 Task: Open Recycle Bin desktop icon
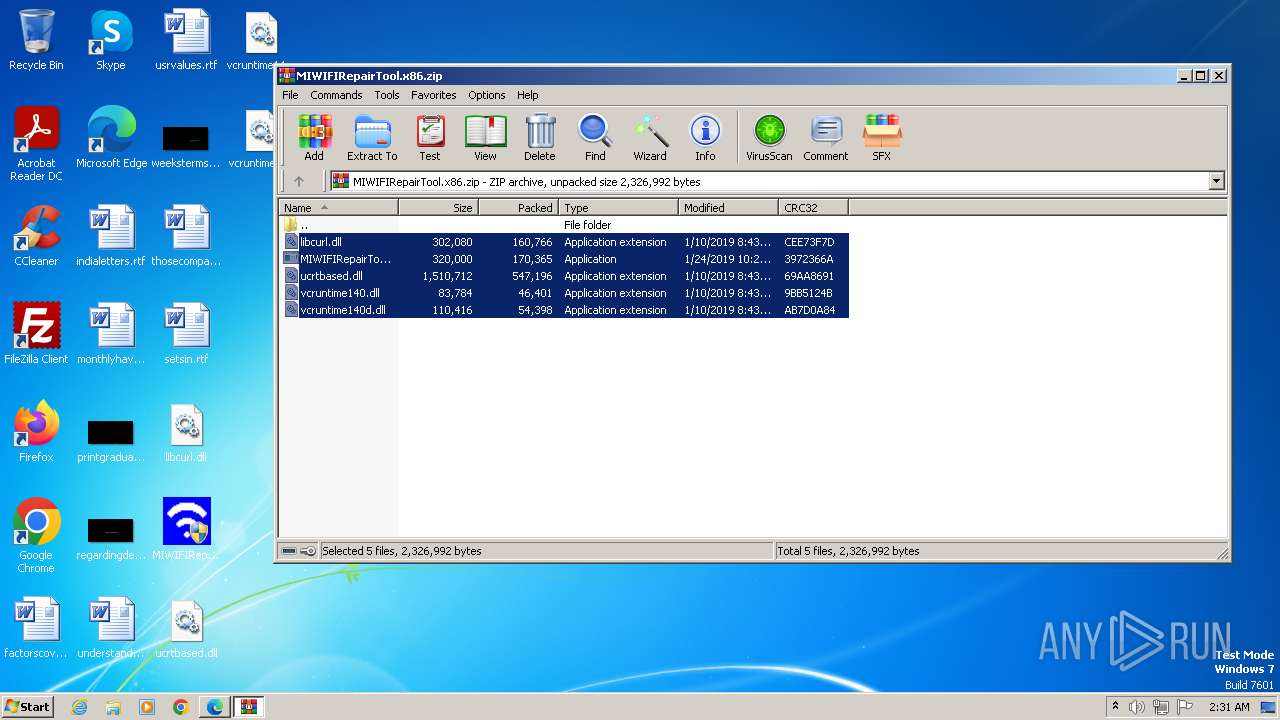36,40
